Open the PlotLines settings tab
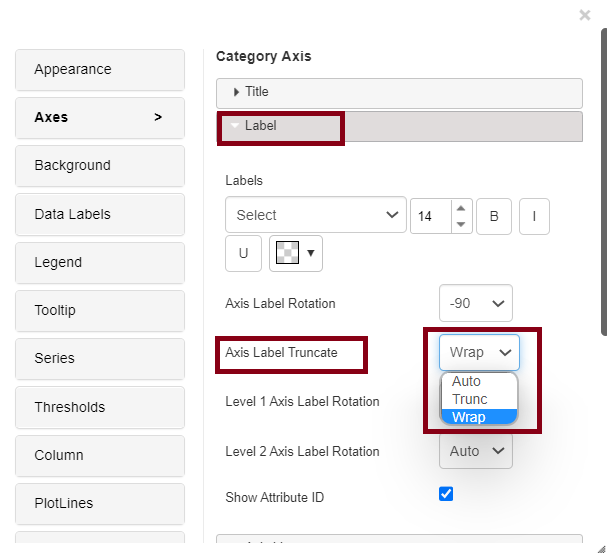The width and height of the screenshot is (607, 553). point(100,503)
